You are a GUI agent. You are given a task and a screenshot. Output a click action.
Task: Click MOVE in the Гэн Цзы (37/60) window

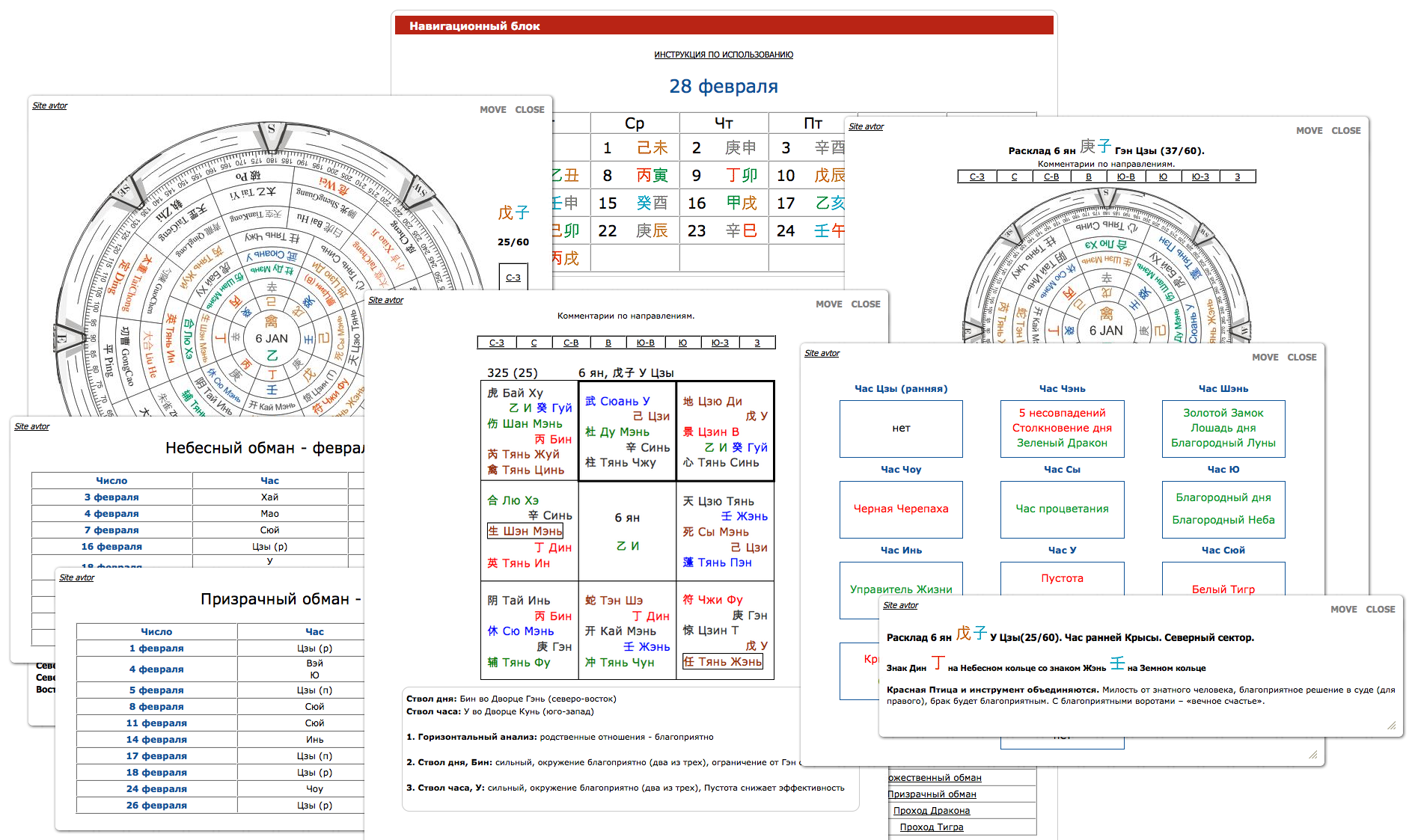(x=1309, y=131)
